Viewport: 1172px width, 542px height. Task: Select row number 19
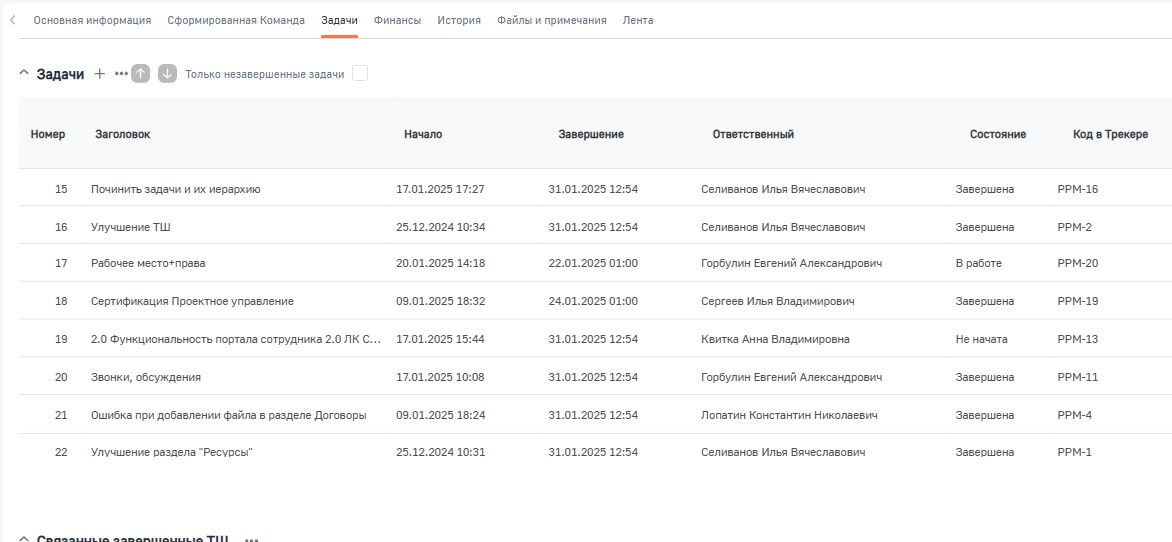click(61, 339)
